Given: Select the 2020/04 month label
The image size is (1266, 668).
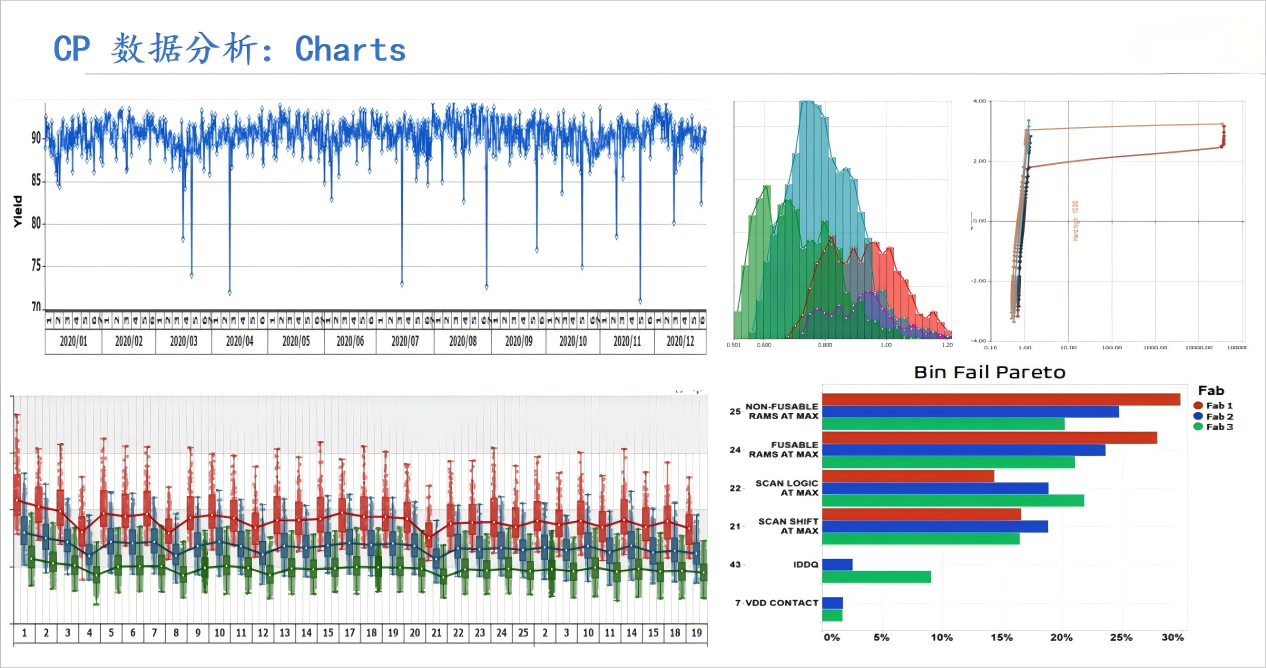Looking at the screenshot, I should coord(240,341).
